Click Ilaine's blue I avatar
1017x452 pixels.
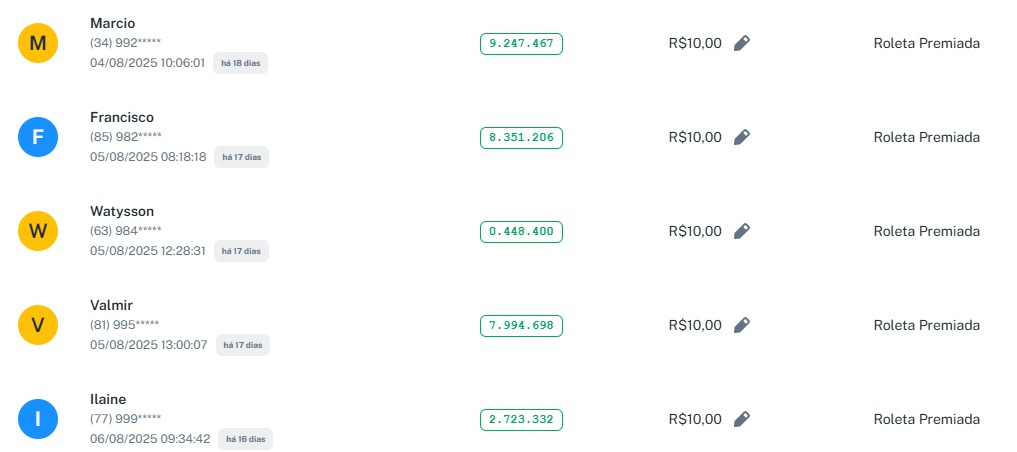point(38,419)
